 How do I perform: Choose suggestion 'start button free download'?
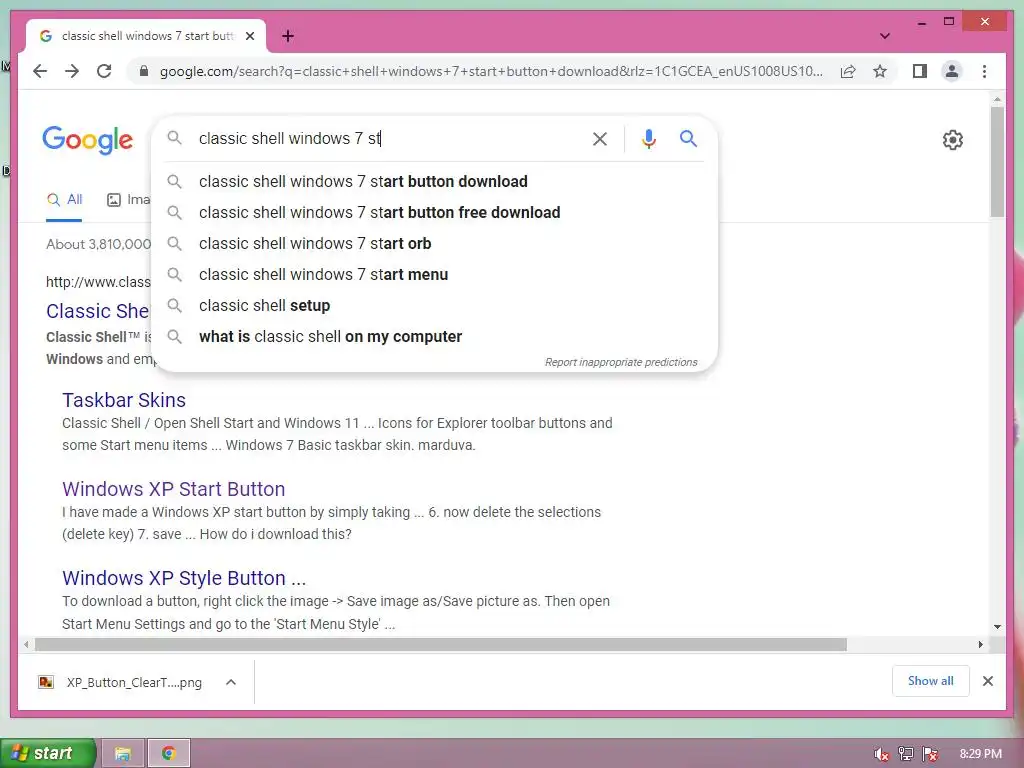[x=434, y=212]
